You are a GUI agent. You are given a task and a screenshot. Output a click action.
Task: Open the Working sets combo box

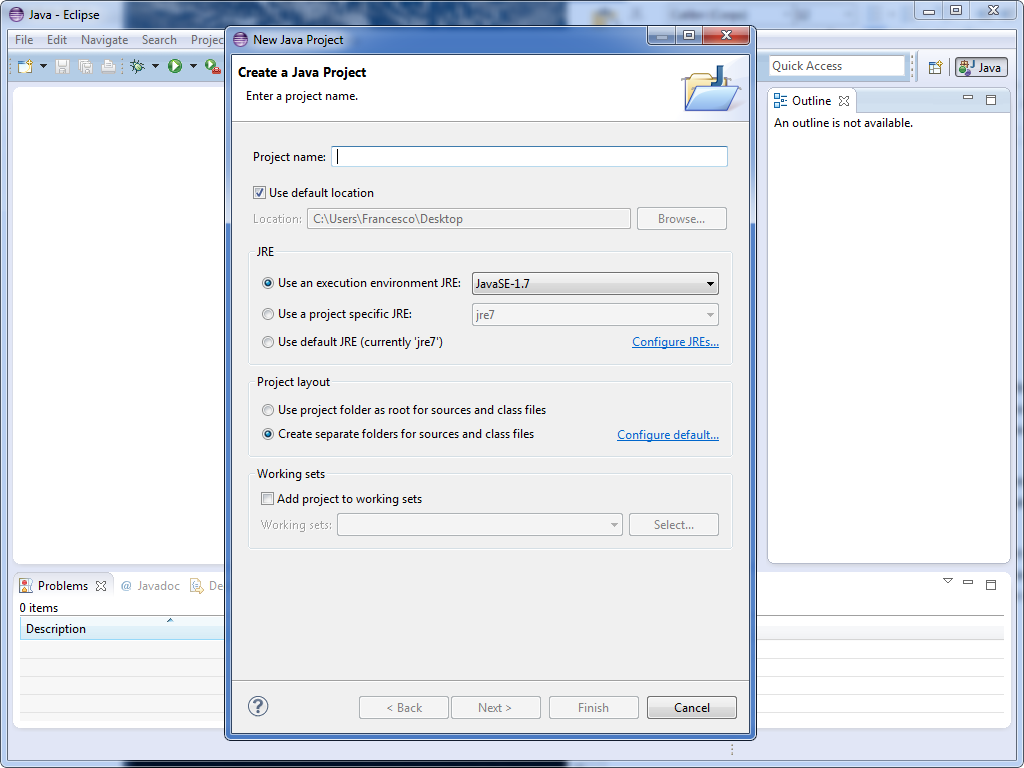pyautogui.click(x=479, y=524)
